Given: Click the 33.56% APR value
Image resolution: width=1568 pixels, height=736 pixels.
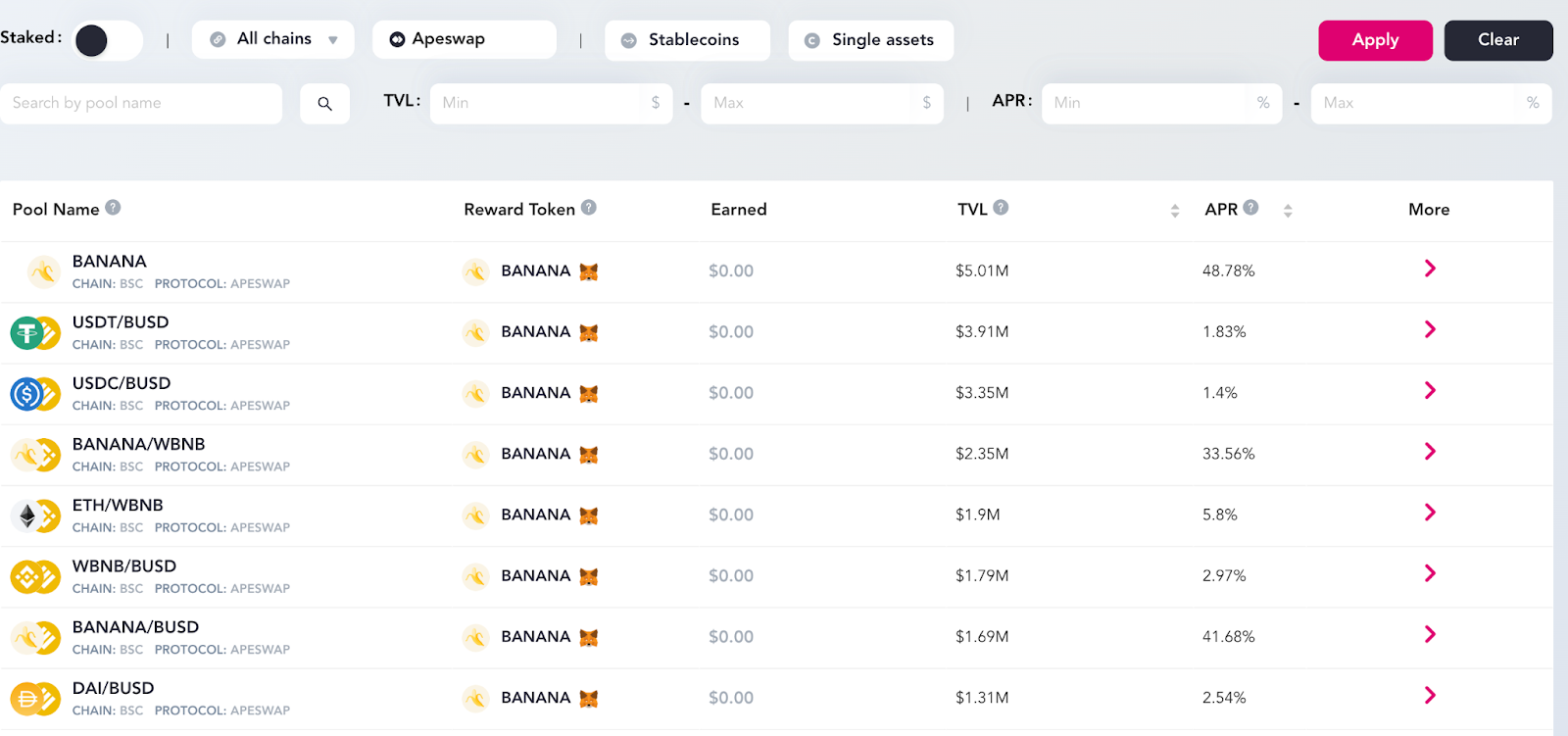Looking at the screenshot, I should click(x=1229, y=454).
